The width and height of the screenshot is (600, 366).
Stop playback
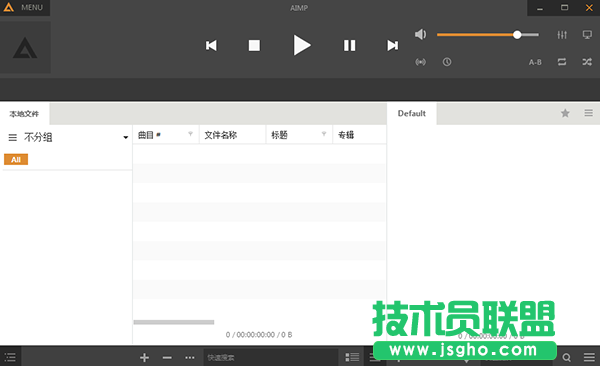point(254,46)
